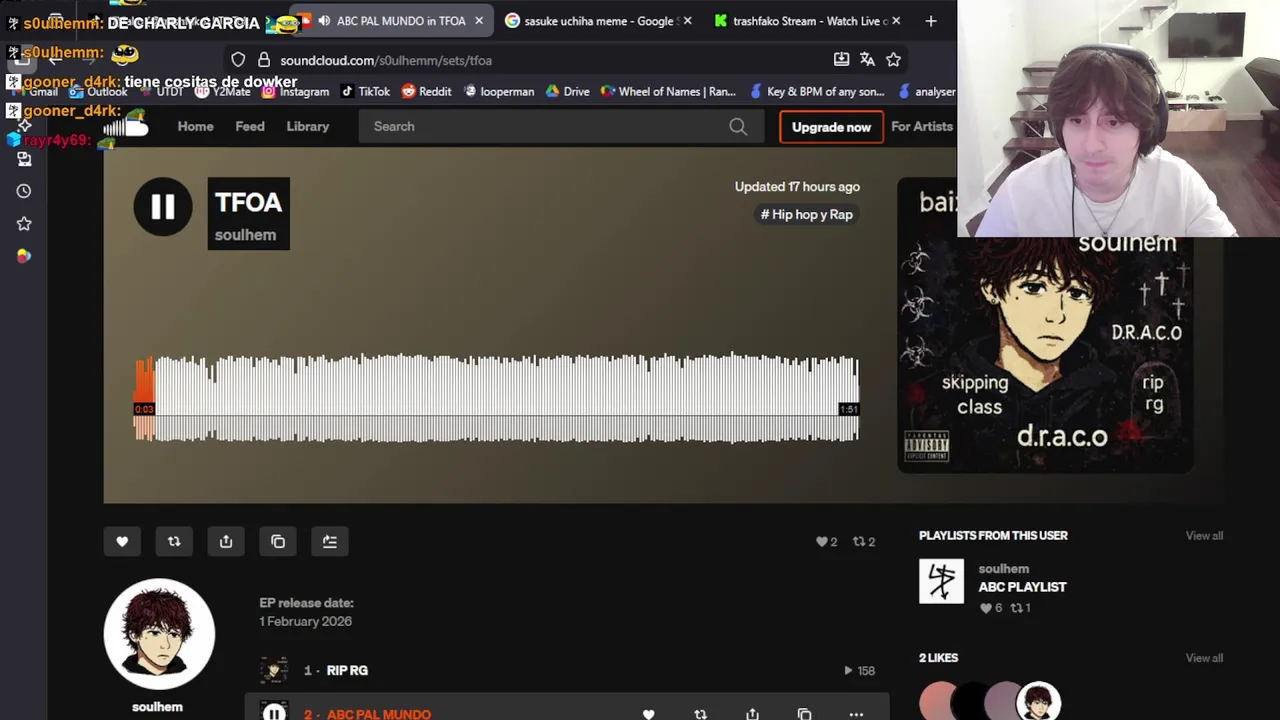Open the Home page in SoundCloud nav
1280x720 pixels.
[x=195, y=126]
